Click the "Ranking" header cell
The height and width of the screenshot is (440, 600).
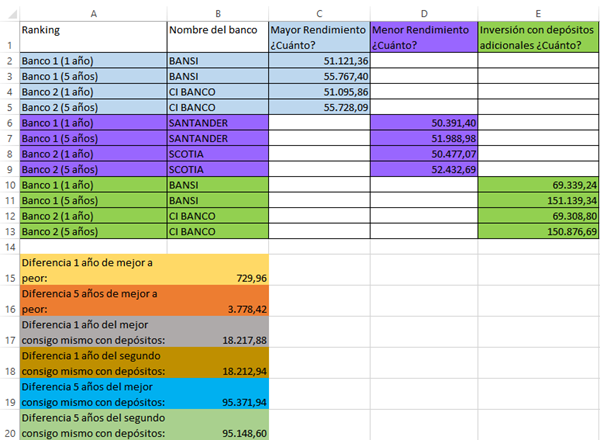92,37
